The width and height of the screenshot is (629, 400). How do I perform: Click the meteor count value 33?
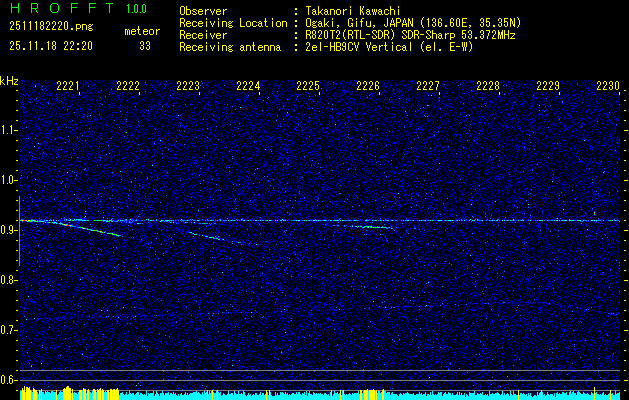click(145, 45)
